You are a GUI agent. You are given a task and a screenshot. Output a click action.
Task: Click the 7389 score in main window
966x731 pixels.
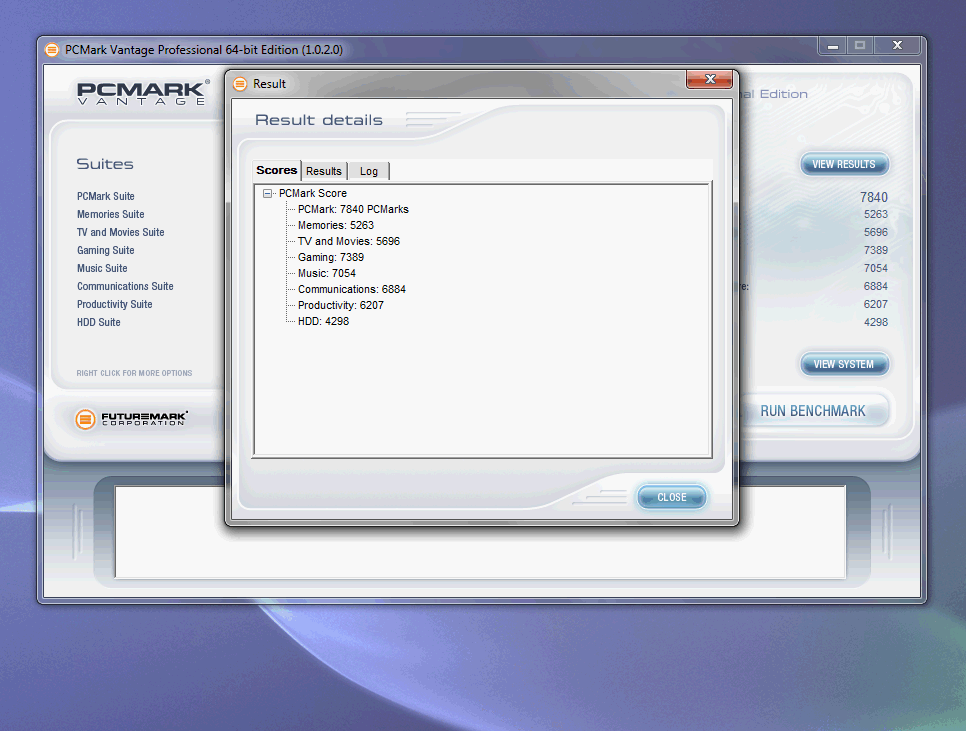coord(875,250)
